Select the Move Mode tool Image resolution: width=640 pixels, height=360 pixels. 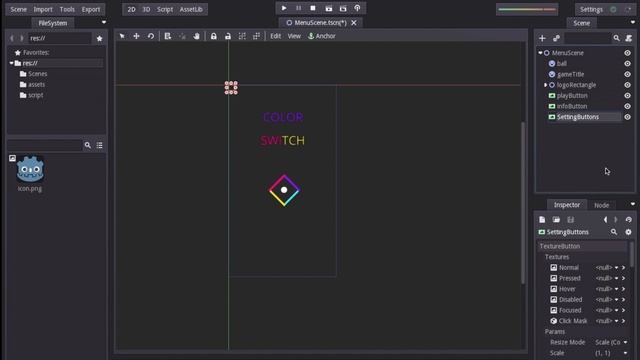coord(136,36)
